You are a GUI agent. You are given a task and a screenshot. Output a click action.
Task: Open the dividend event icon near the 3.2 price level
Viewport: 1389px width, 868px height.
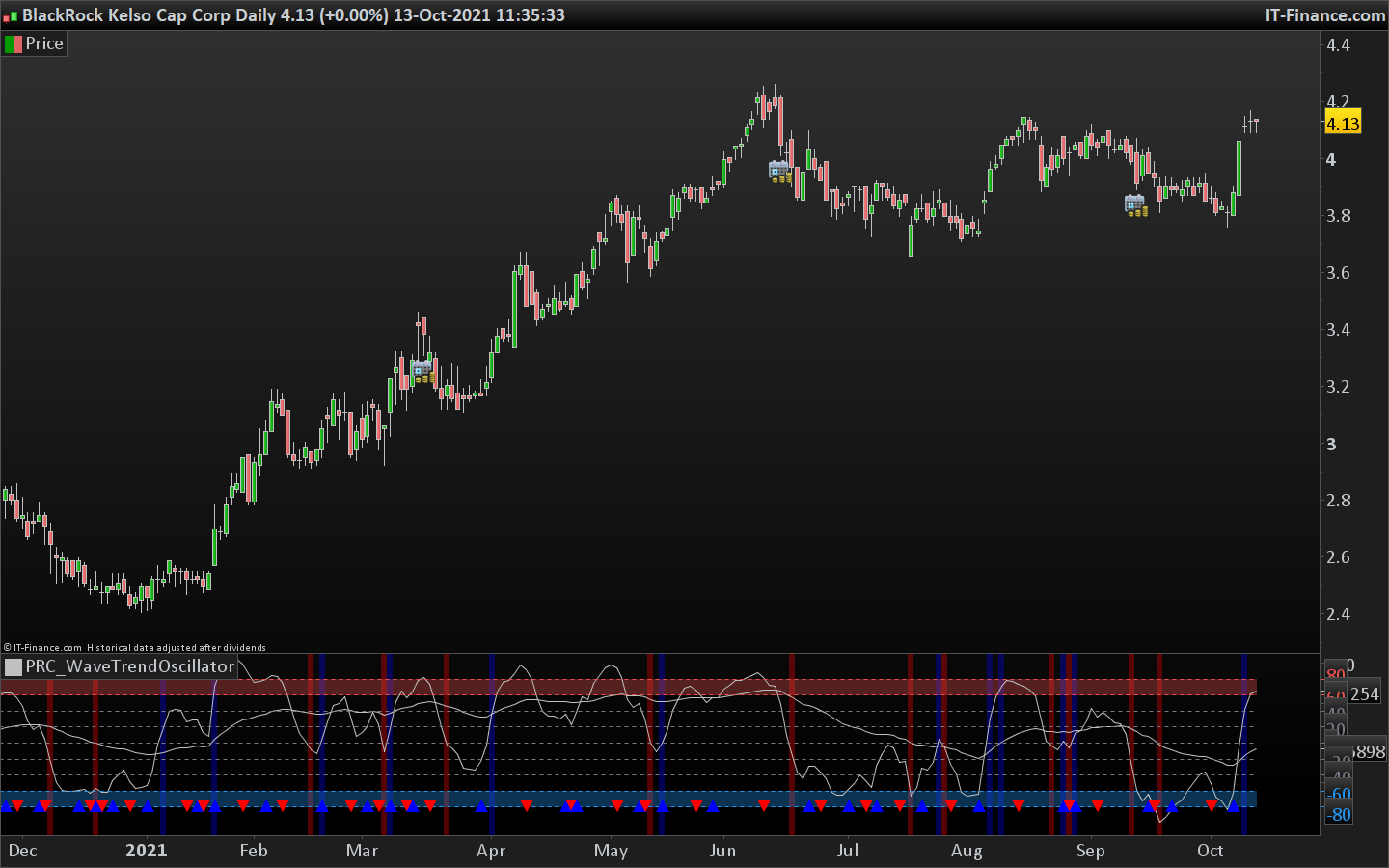[422, 371]
